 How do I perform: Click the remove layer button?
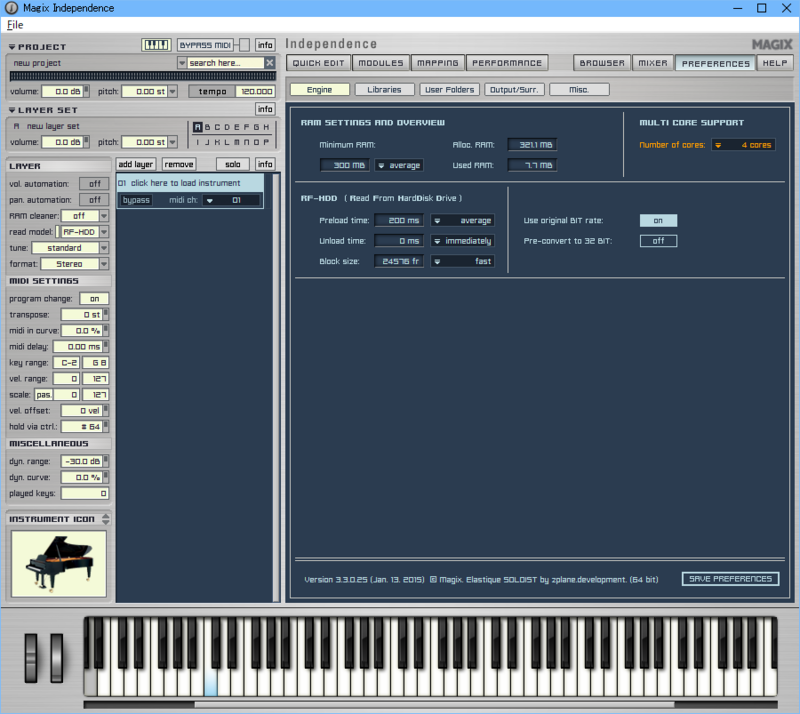click(179, 164)
